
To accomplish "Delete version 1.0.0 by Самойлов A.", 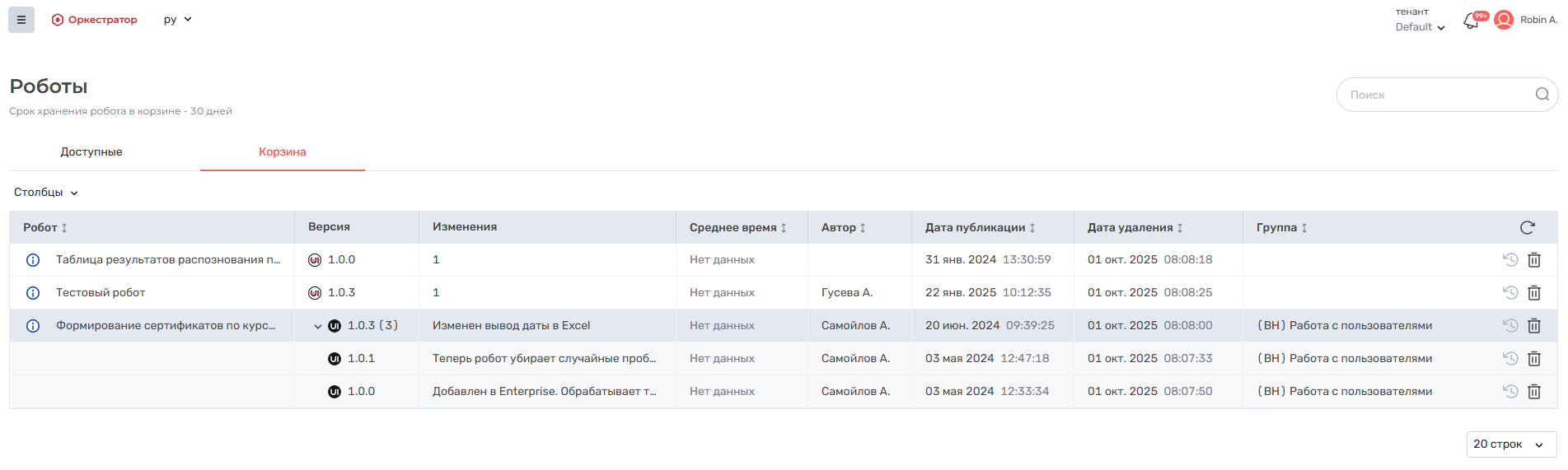I will [1534, 392].
